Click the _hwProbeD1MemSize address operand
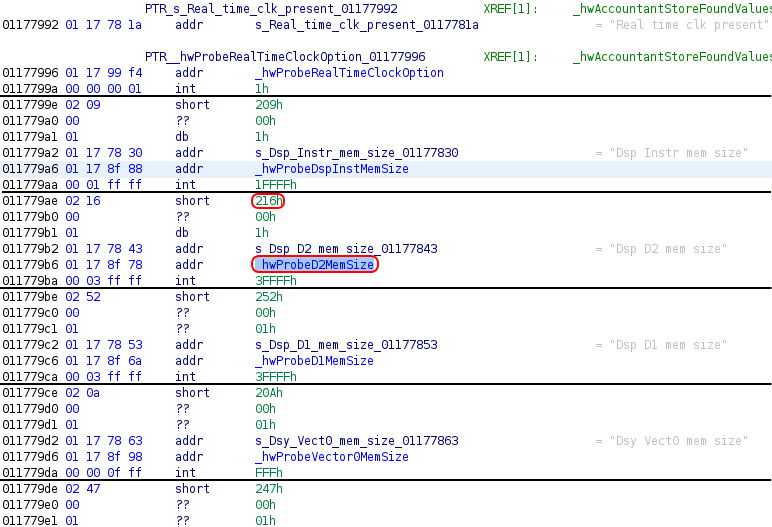Viewport: 772px width, 527px height. pyautogui.click(x=315, y=361)
